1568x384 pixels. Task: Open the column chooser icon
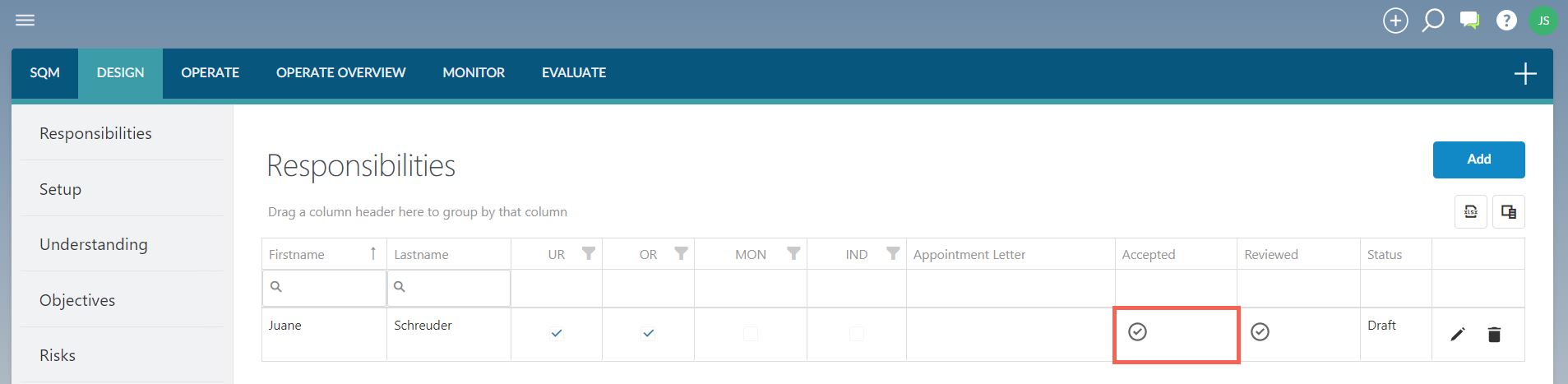[x=1509, y=211]
